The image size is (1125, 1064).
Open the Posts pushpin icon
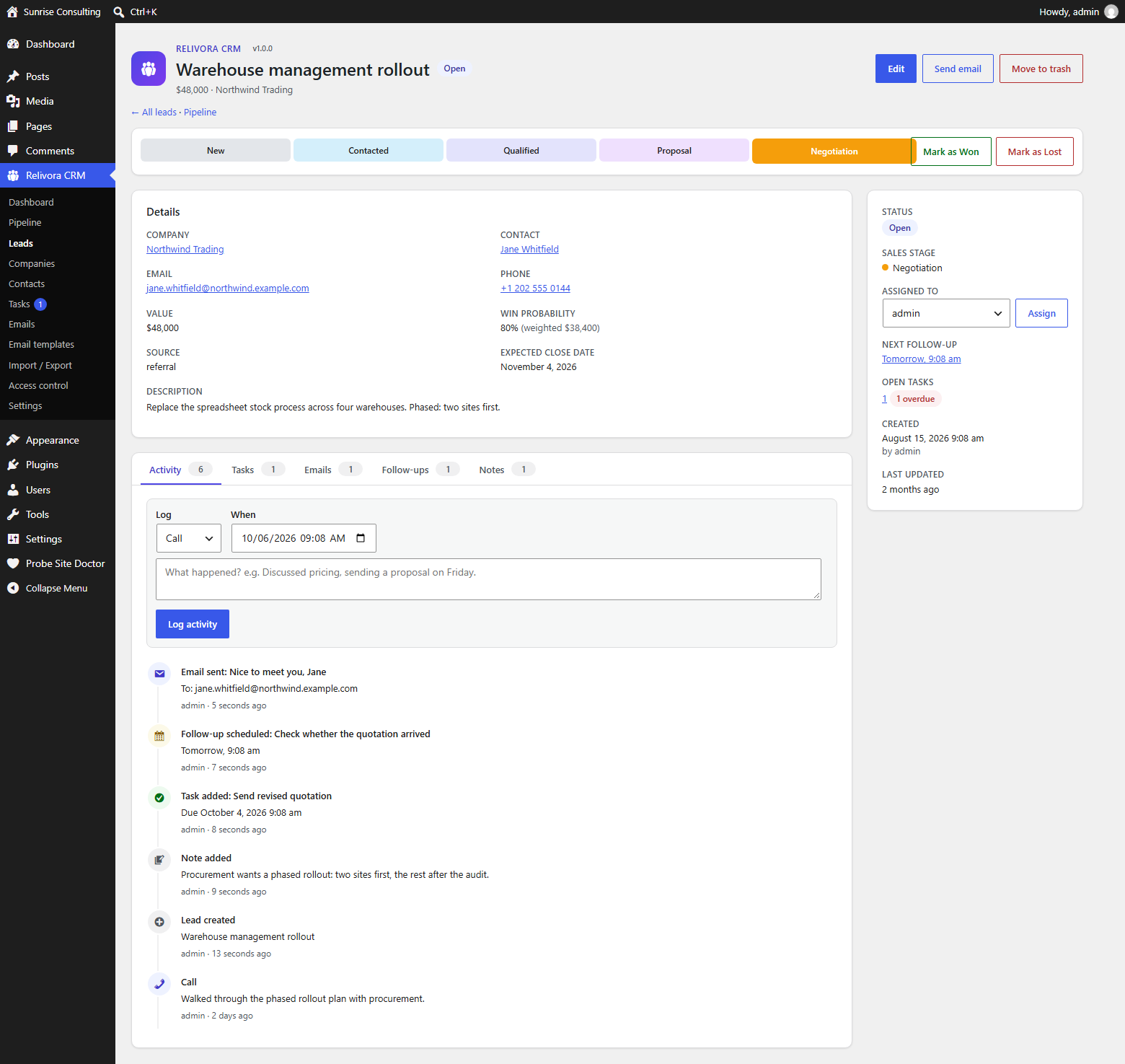(x=13, y=76)
